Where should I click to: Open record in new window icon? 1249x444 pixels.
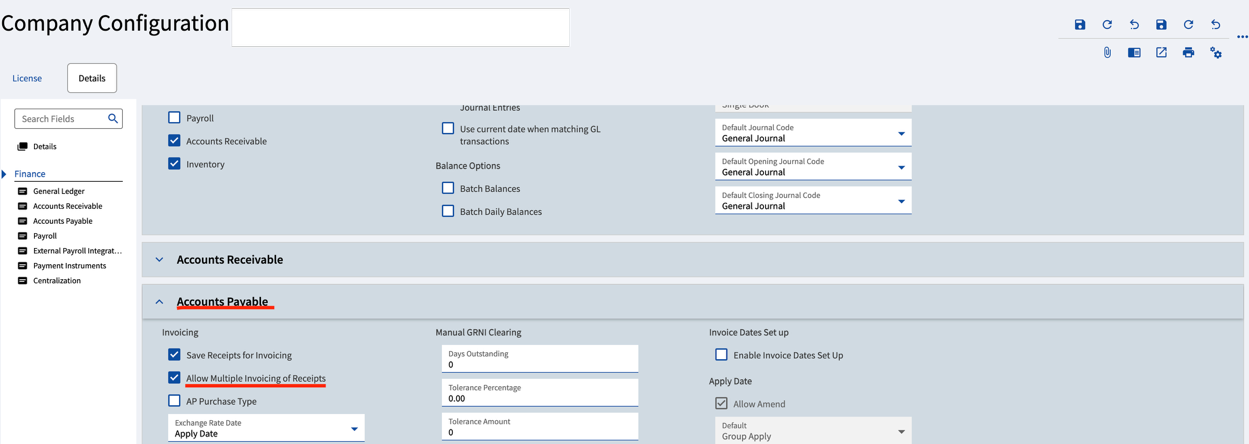[1161, 52]
